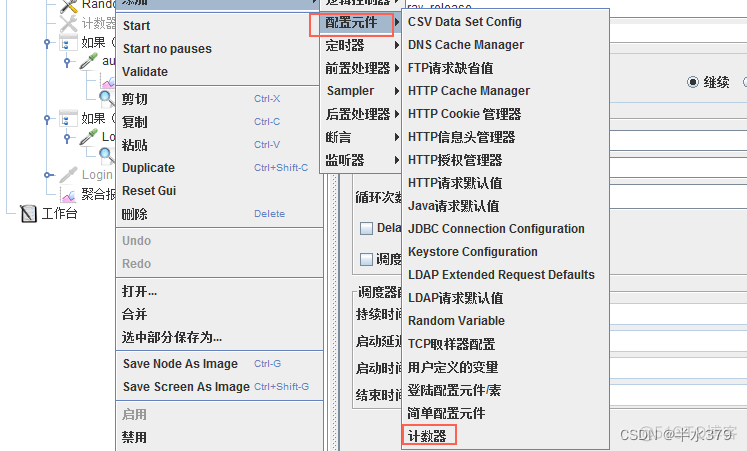Select 用户定义的变量

pos(505,367)
